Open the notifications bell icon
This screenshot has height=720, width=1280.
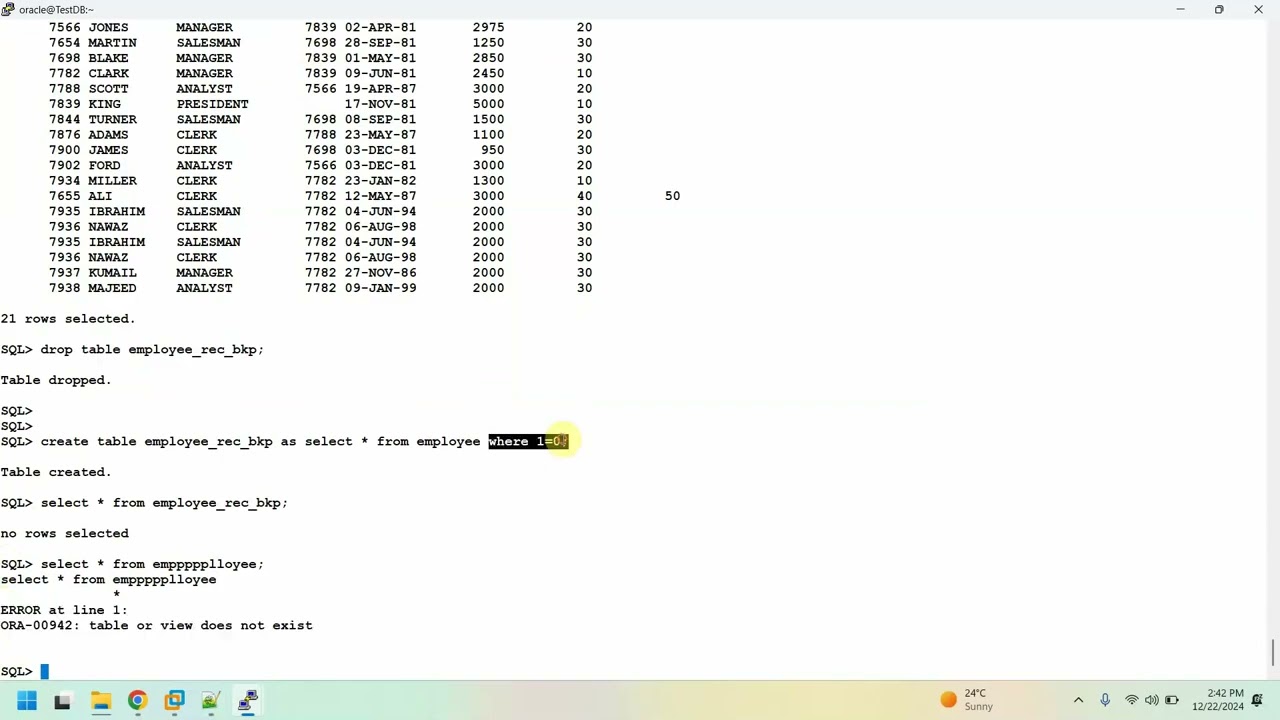point(1259,700)
